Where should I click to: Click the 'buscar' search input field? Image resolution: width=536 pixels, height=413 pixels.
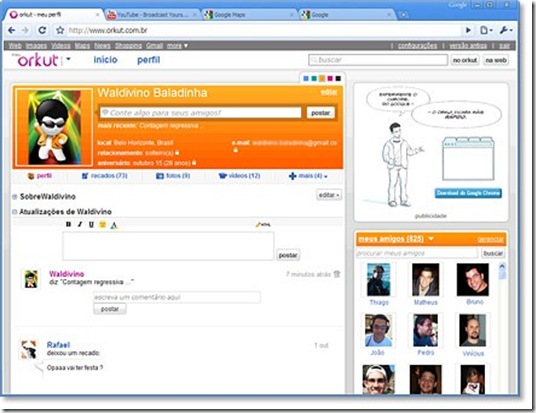(x=378, y=60)
